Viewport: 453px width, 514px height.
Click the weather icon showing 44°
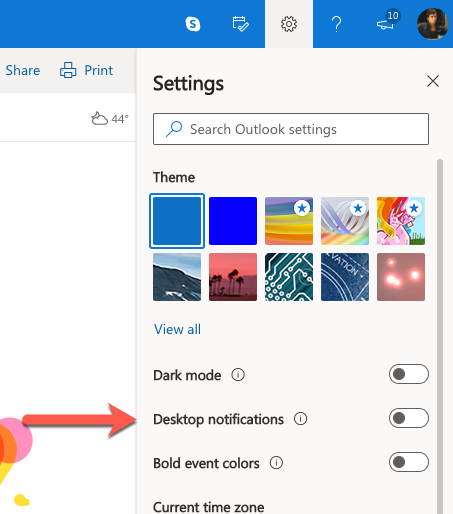(99, 119)
